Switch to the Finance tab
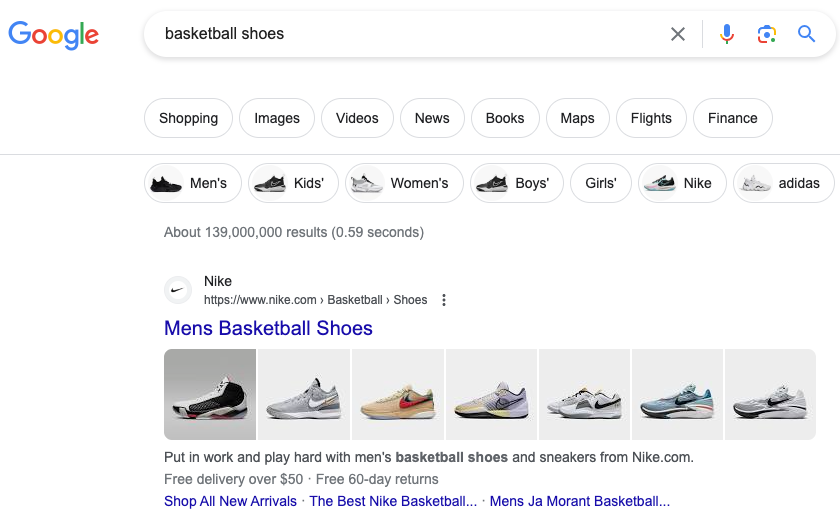The width and height of the screenshot is (840, 515). 733,118
